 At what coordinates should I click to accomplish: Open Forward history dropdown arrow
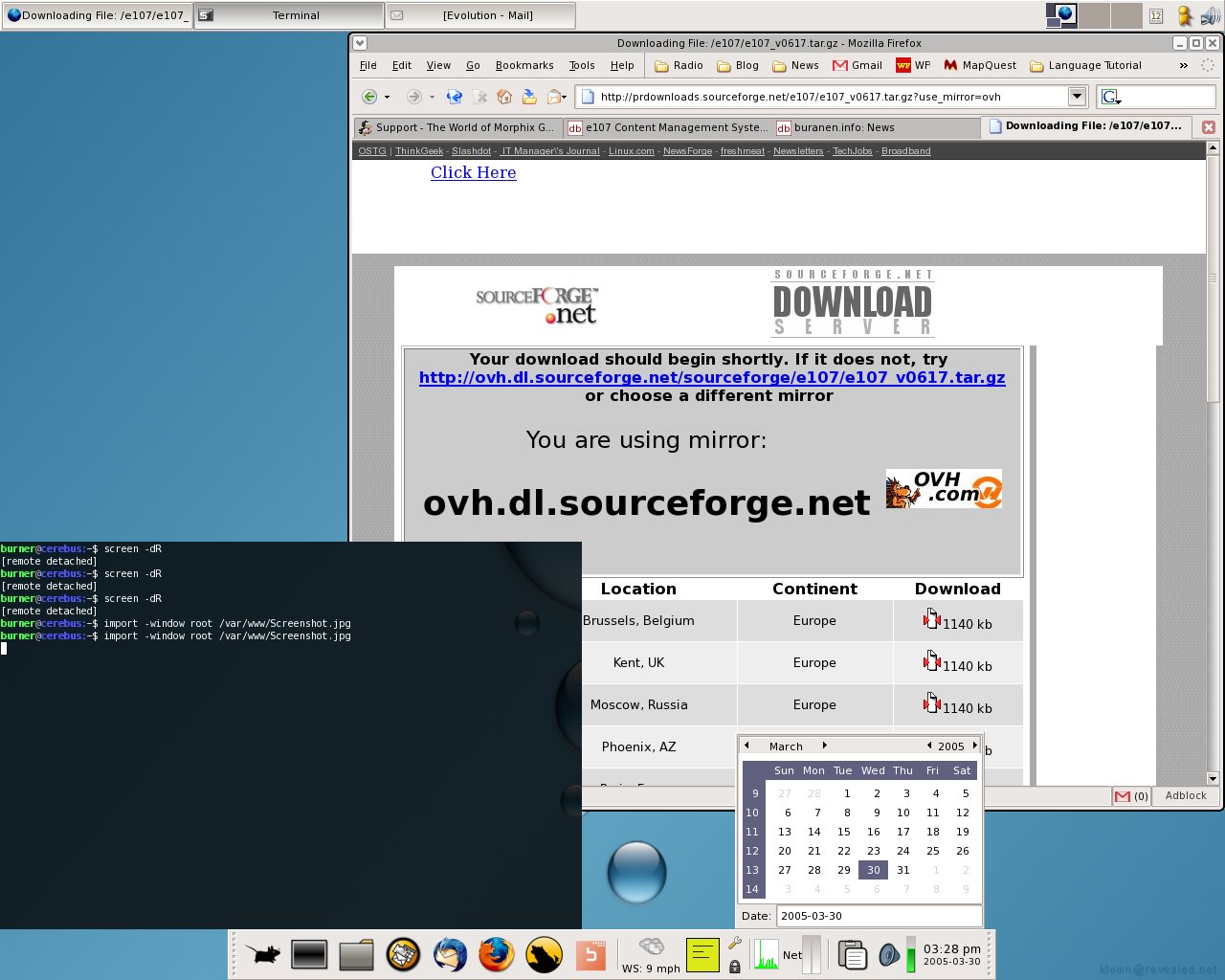(432, 98)
